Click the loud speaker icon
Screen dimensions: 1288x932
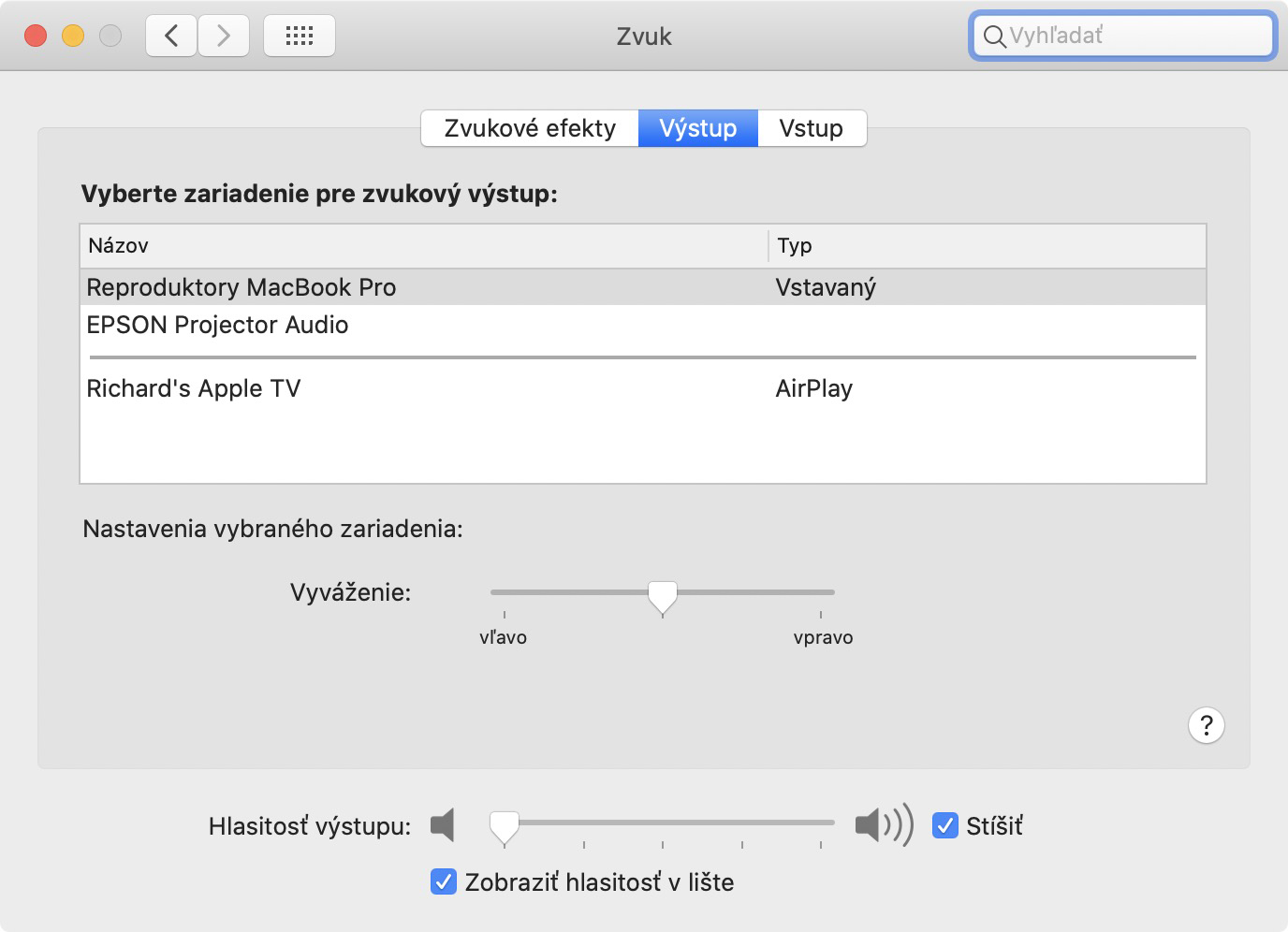coord(884,825)
